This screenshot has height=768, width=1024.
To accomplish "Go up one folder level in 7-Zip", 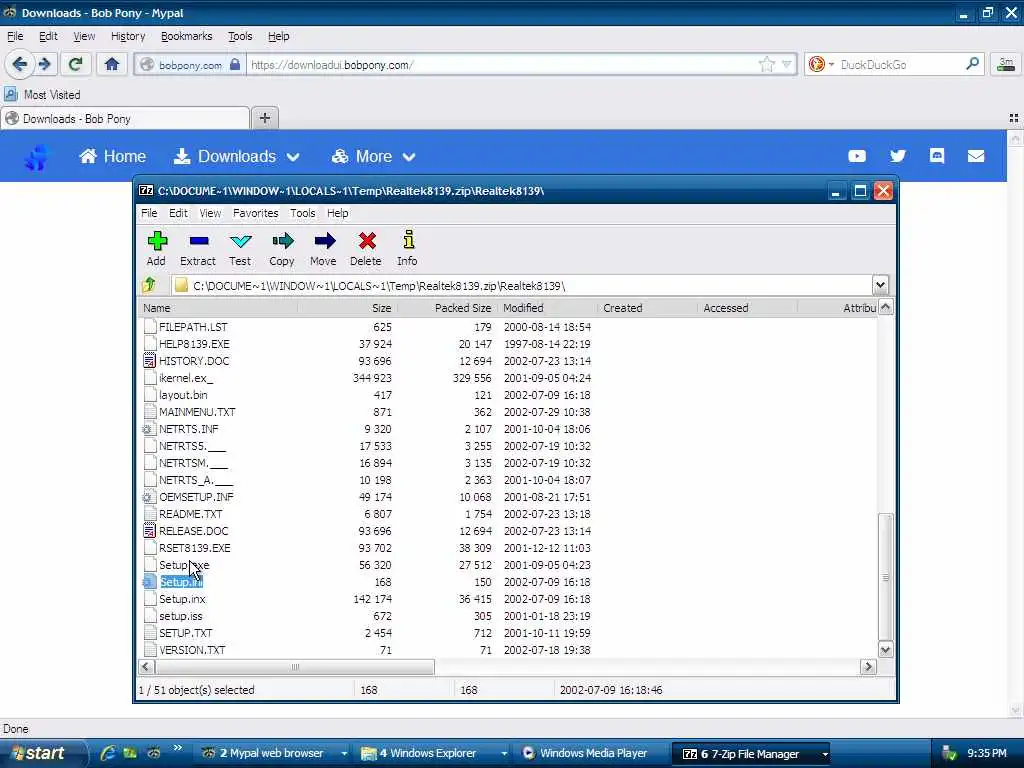I will [x=150, y=285].
